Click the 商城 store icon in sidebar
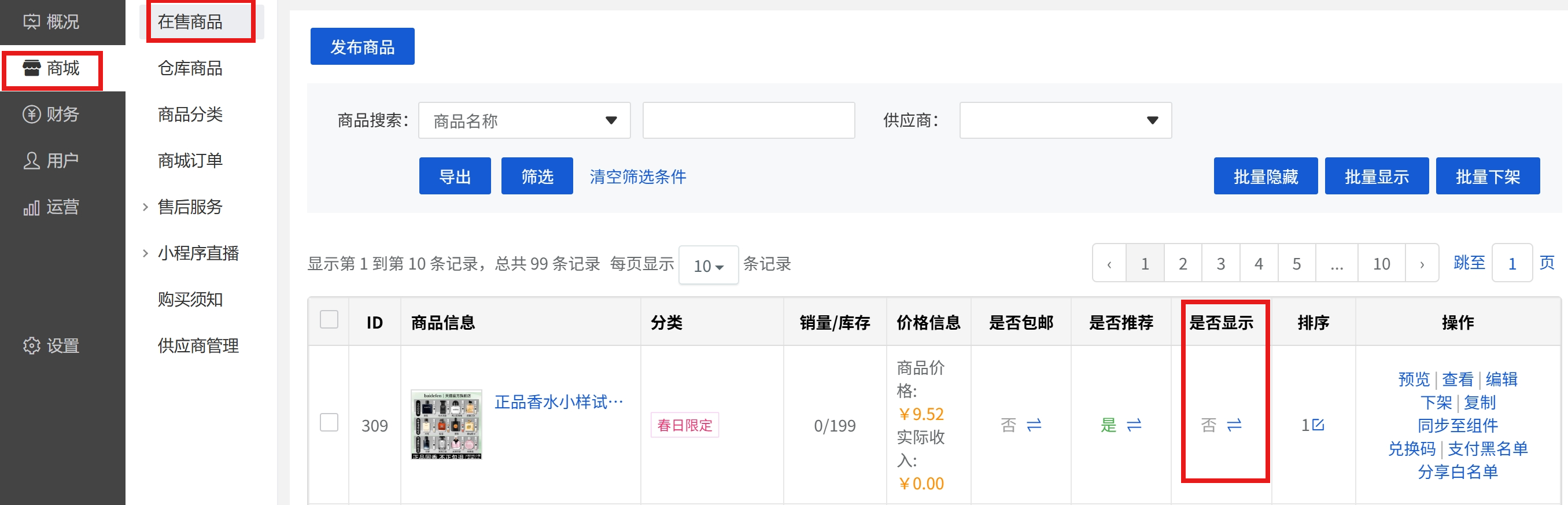The image size is (1568, 505). [31, 68]
